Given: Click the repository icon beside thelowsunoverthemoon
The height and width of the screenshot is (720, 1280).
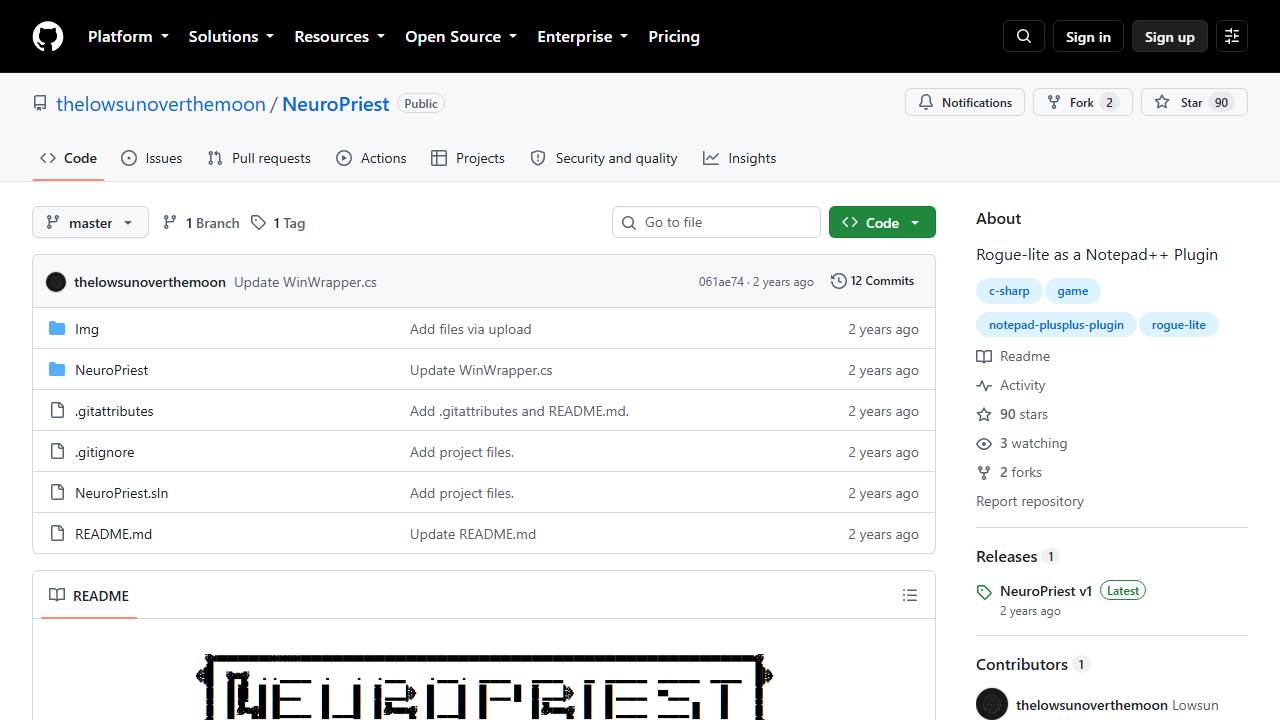Looking at the screenshot, I should tap(40, 104).
